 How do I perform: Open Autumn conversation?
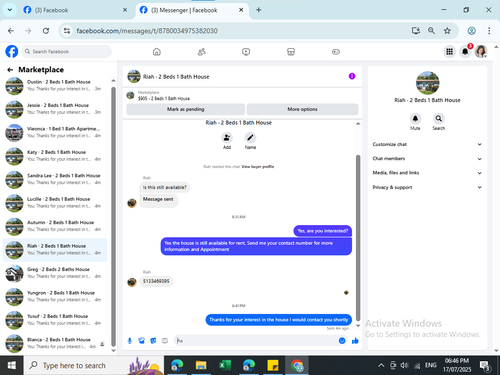55,226
